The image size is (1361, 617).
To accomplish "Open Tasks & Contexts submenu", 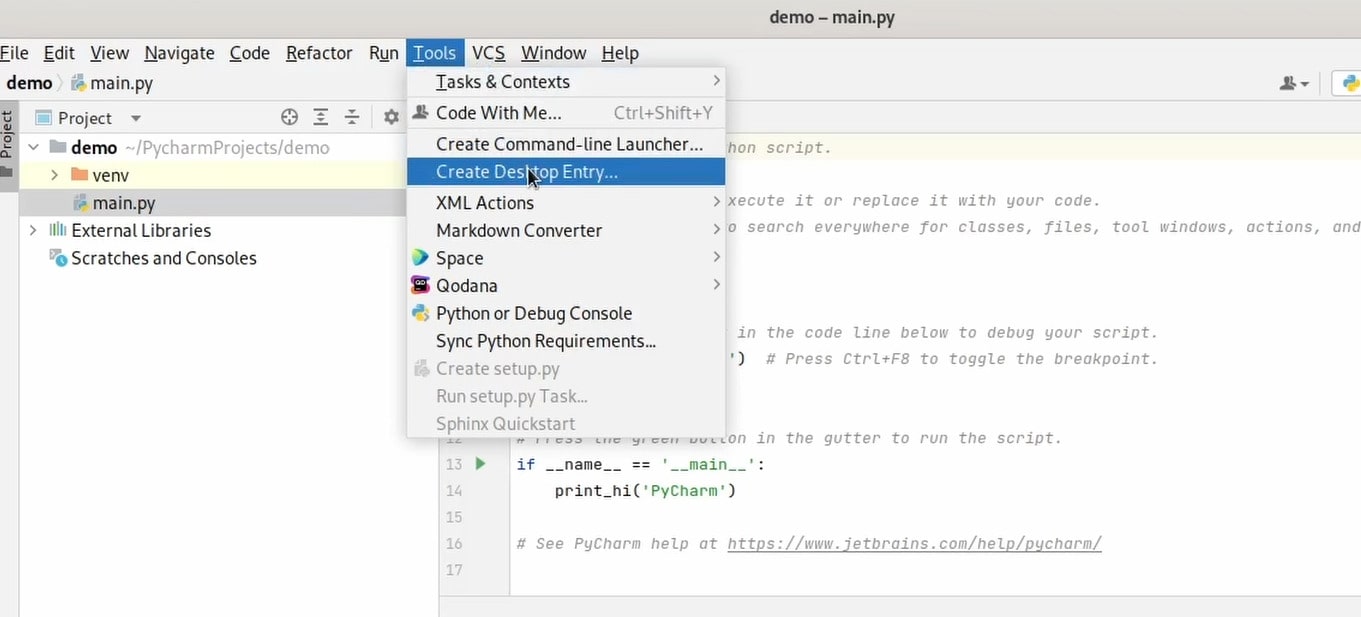I will point(566,82).
